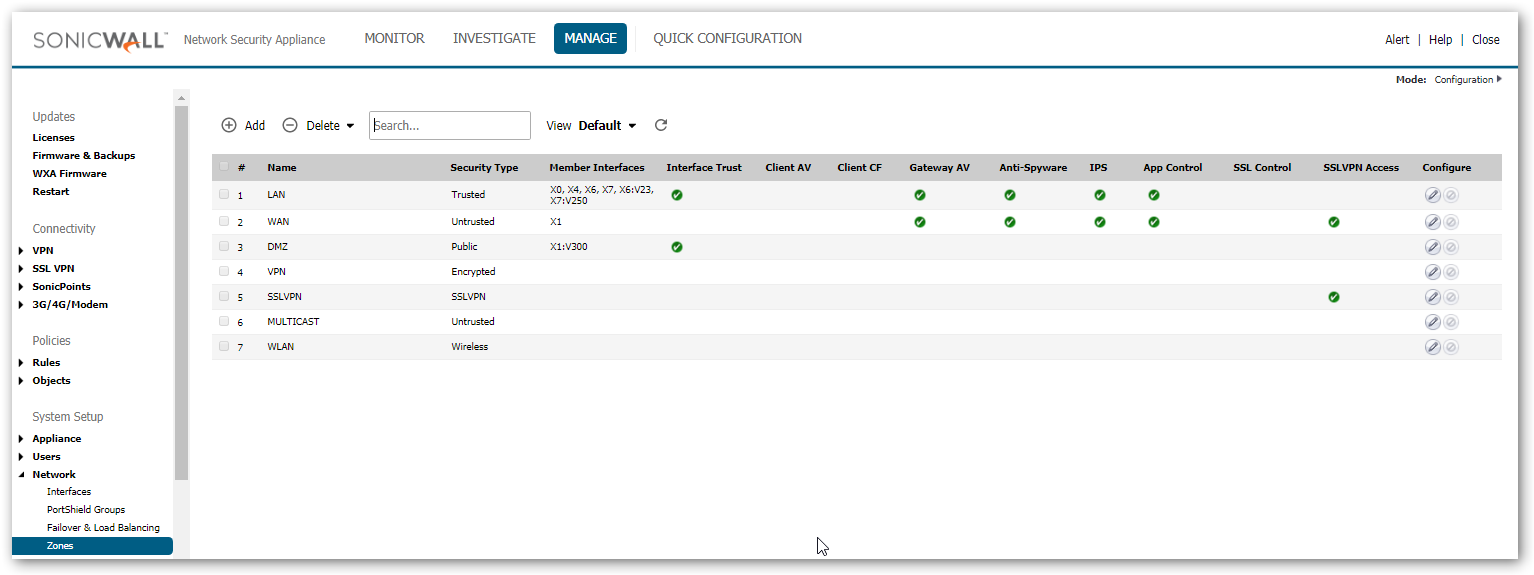Edit the WAN zone via pencil icon
Image resolution: width=1534 pixels, height=575 pixels.
point(1432,222)
